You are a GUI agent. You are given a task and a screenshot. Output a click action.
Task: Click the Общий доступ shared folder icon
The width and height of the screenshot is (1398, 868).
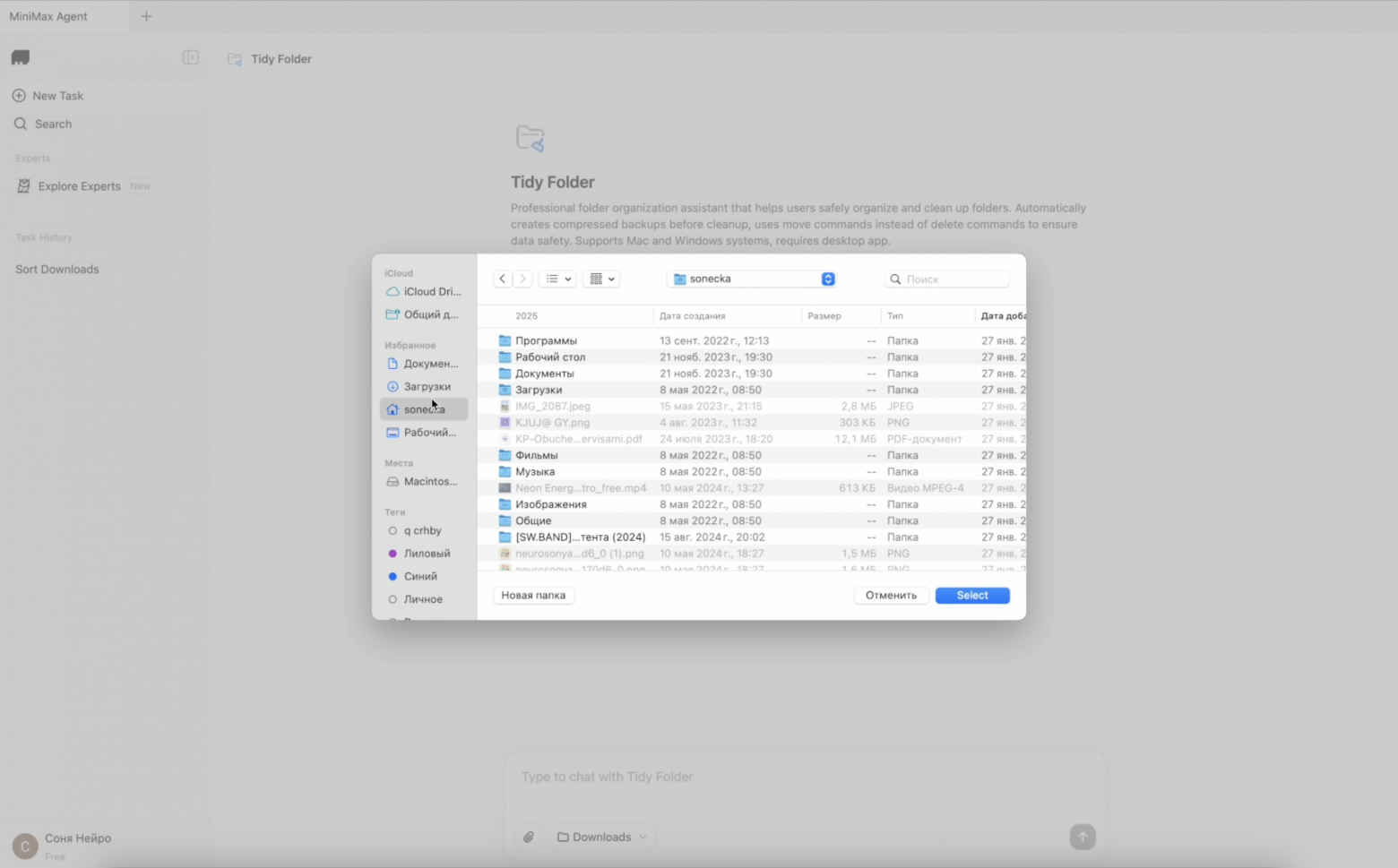click(x=393, y=314)
